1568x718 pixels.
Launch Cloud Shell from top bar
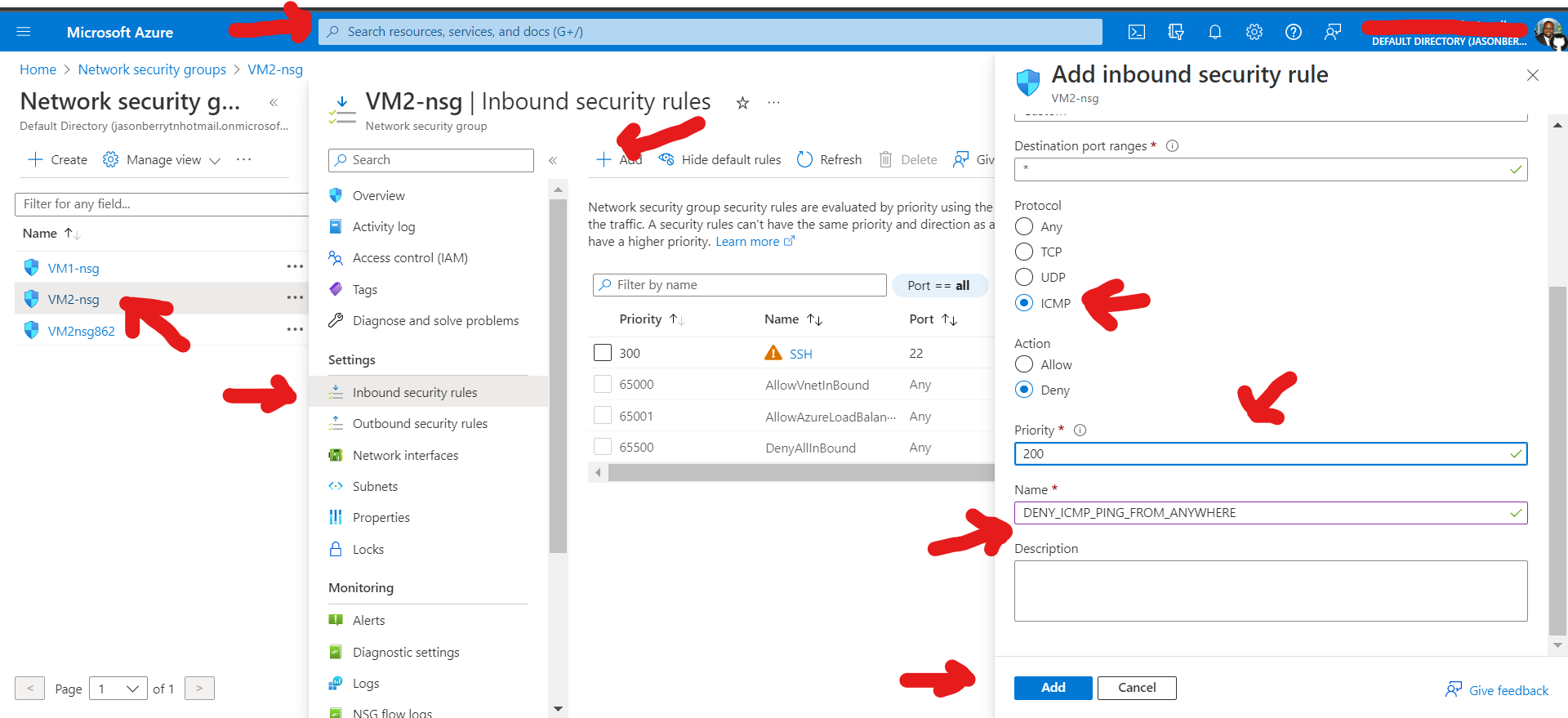(1136, 32)
